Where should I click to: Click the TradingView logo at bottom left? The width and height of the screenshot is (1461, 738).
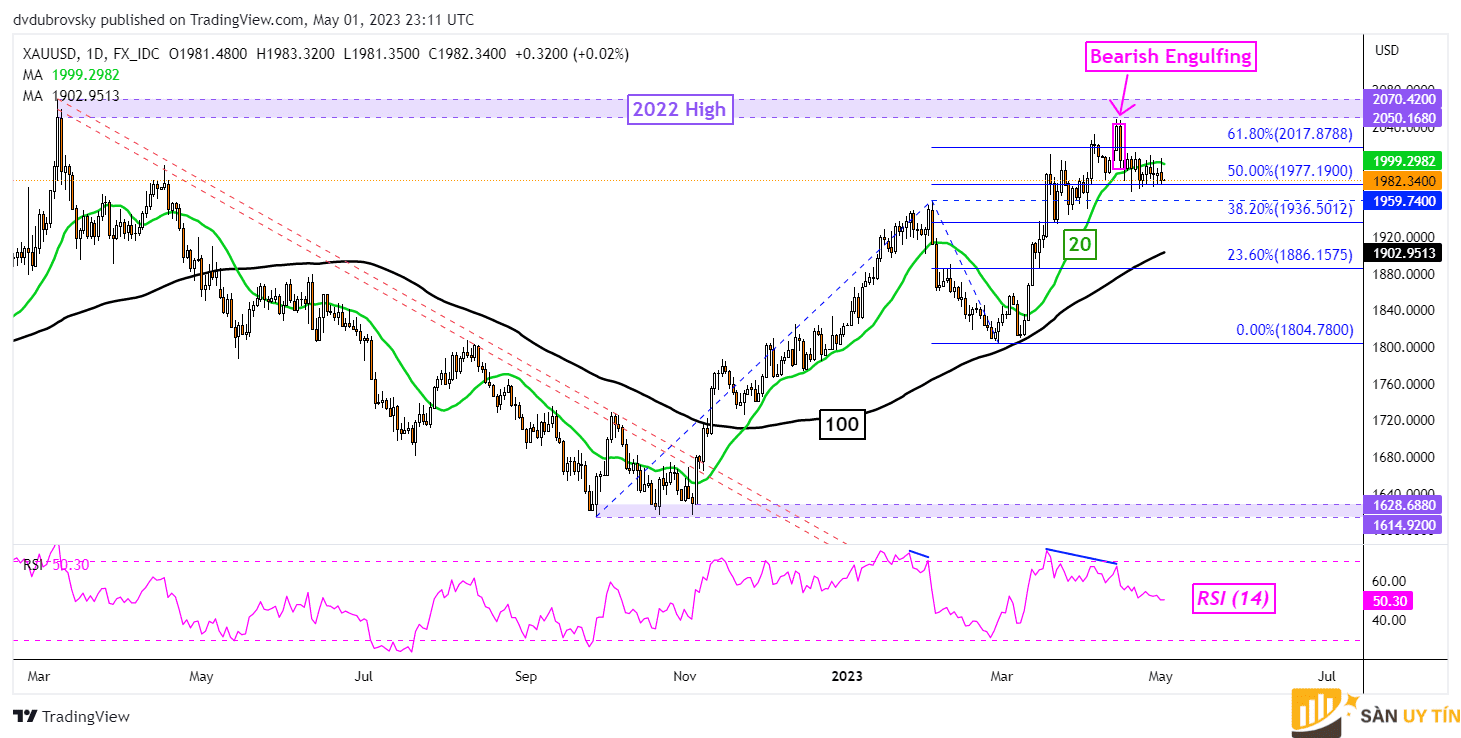pos(71,716)
